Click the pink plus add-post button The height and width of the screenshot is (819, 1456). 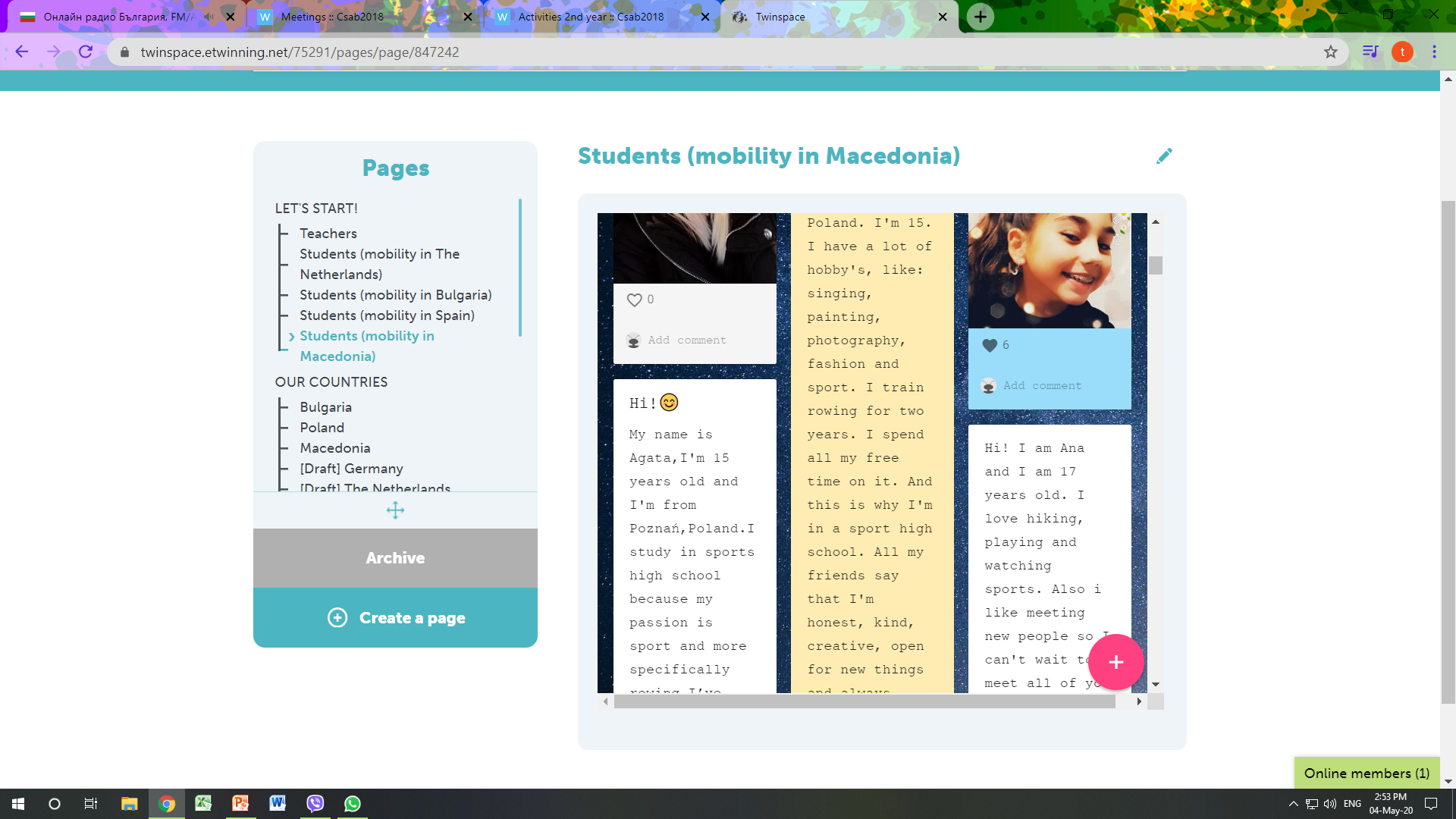click(x=1116, y=662)
